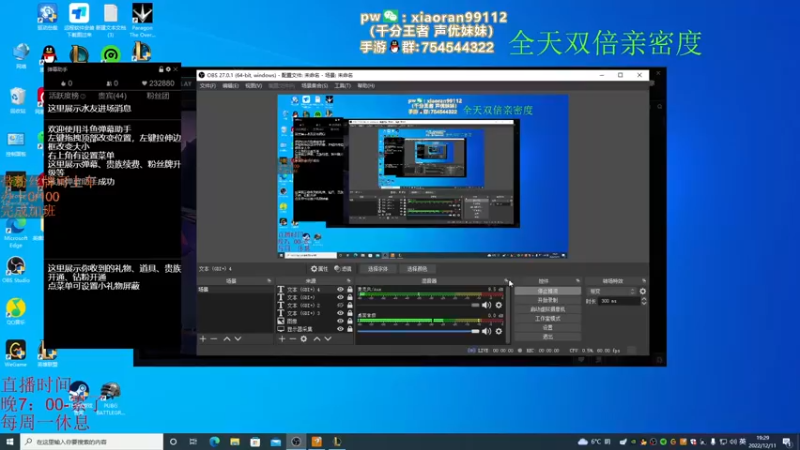The image size is (800, 450).
Task: Open 文件(F) menu in OBS
Action: (x=208, y=86)
